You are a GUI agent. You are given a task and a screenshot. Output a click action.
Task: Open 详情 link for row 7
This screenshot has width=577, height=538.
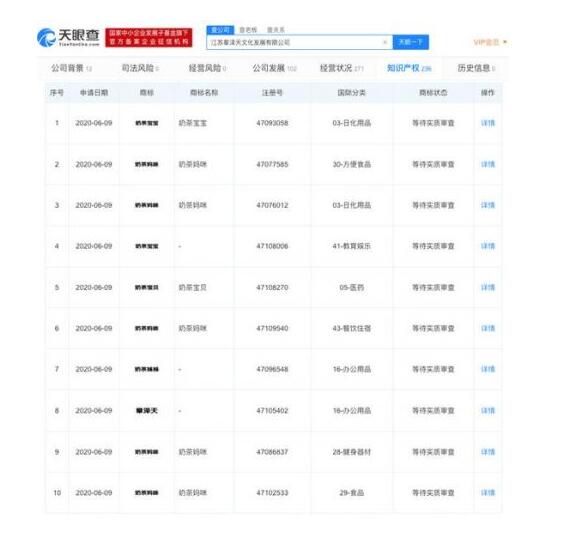click(x=488, y=369)
